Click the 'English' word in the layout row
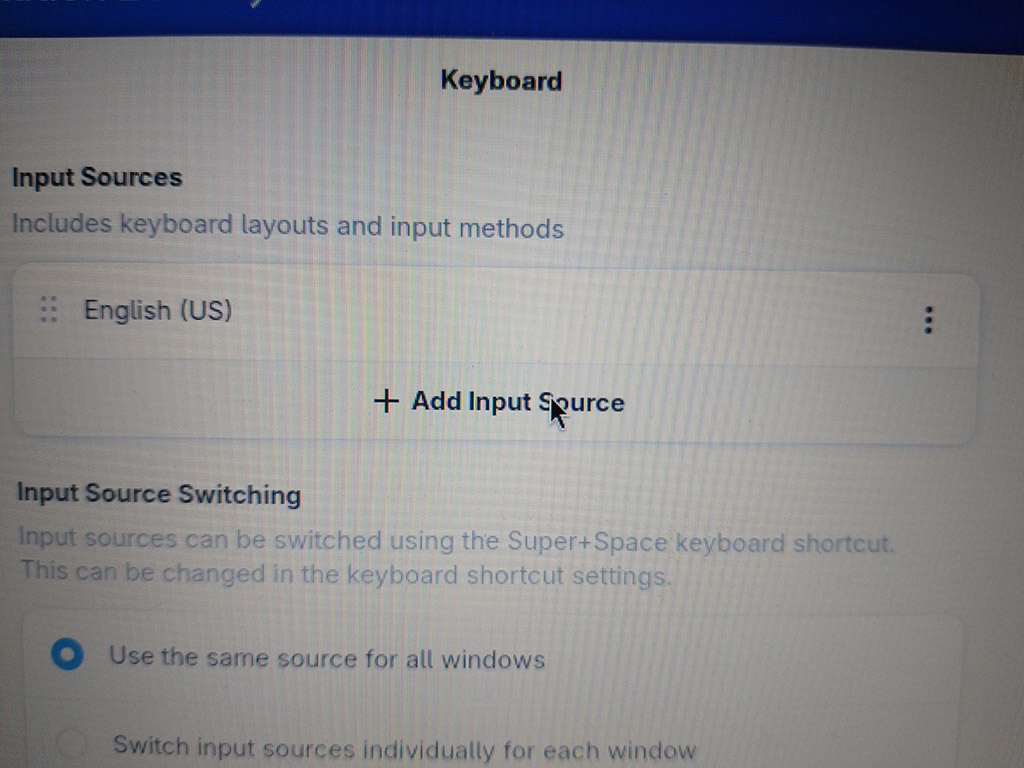This screenshot has width=1024, height=768. click(x=127, y=310)
